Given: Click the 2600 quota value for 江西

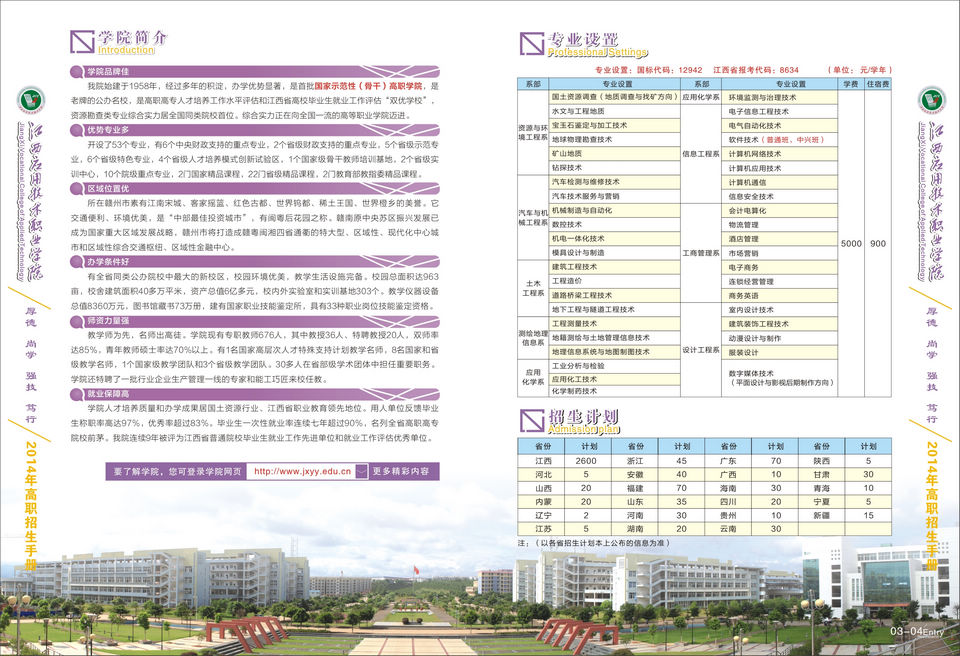Looking at the screenshot, I should (x=587, y=461).
